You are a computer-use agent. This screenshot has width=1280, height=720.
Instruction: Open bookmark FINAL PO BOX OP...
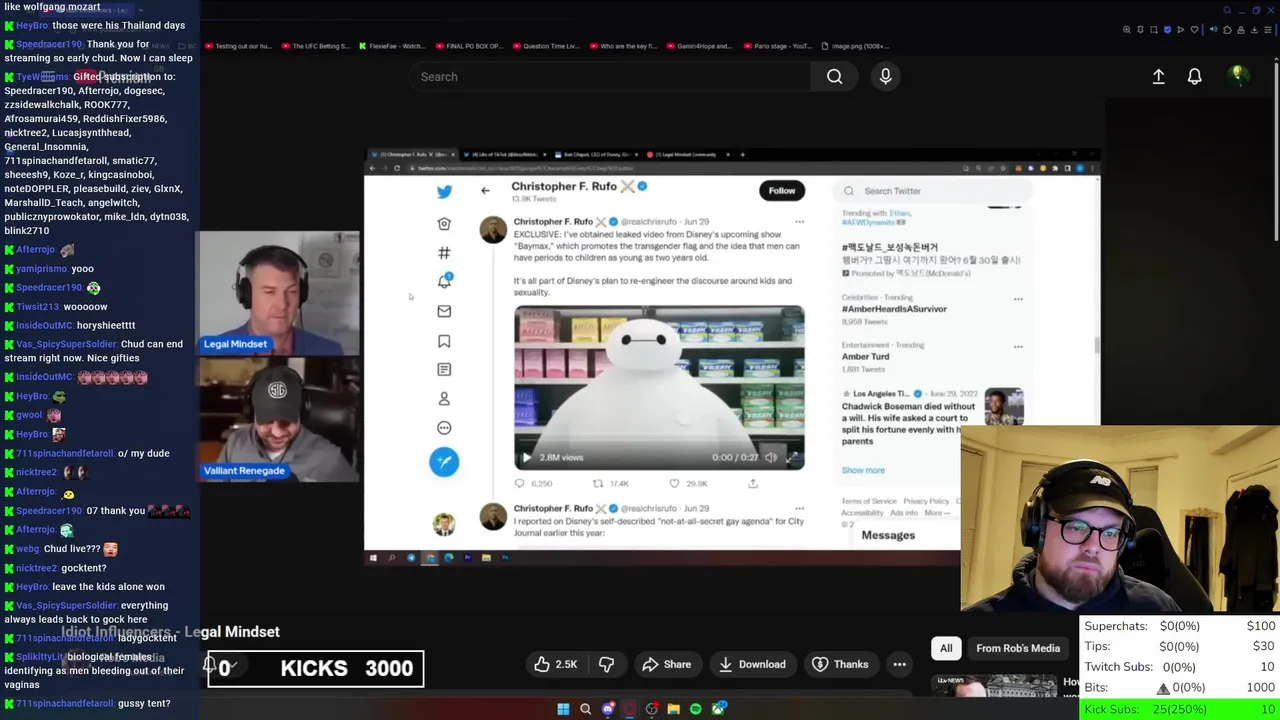pos(468,46)
